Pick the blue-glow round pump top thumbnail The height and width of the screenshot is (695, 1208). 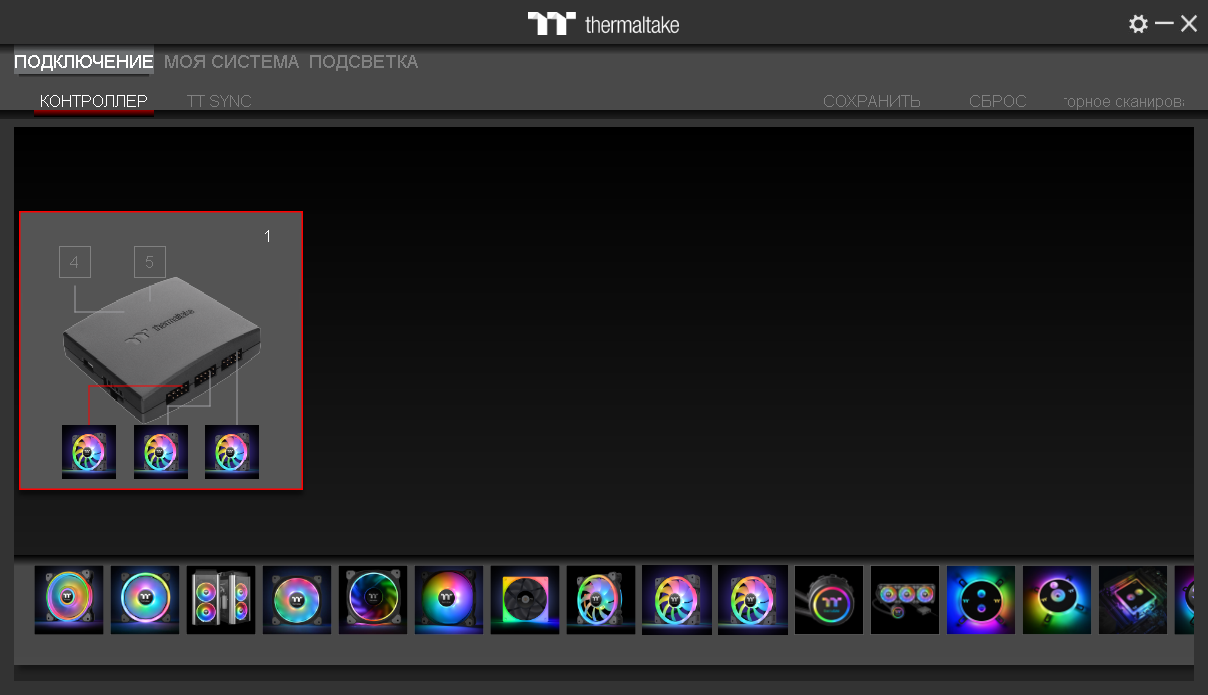pyautogui.click(x=981, y=600)
